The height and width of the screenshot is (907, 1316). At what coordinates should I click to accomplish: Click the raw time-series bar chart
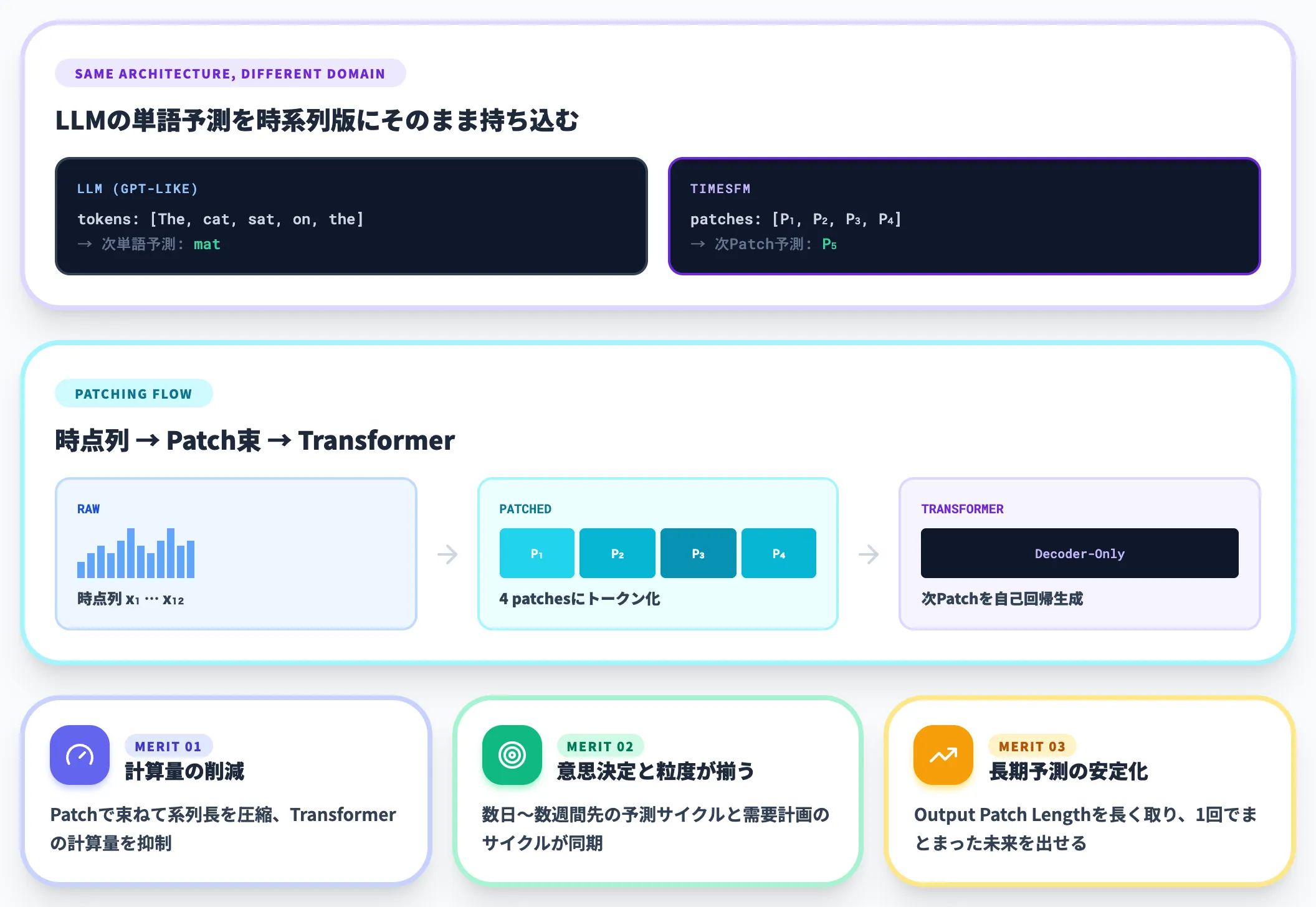(136, 553)
